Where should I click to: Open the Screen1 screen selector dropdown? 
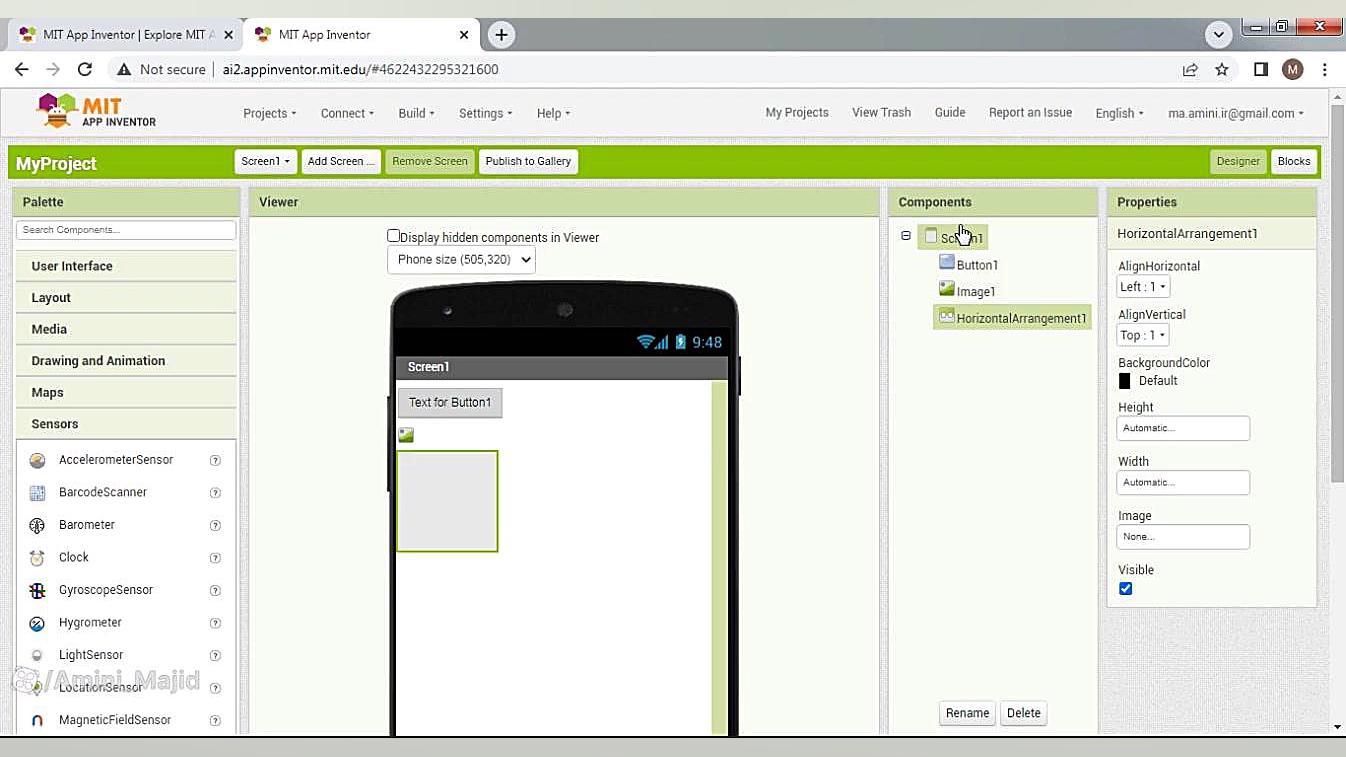click(x=266, y=161)
